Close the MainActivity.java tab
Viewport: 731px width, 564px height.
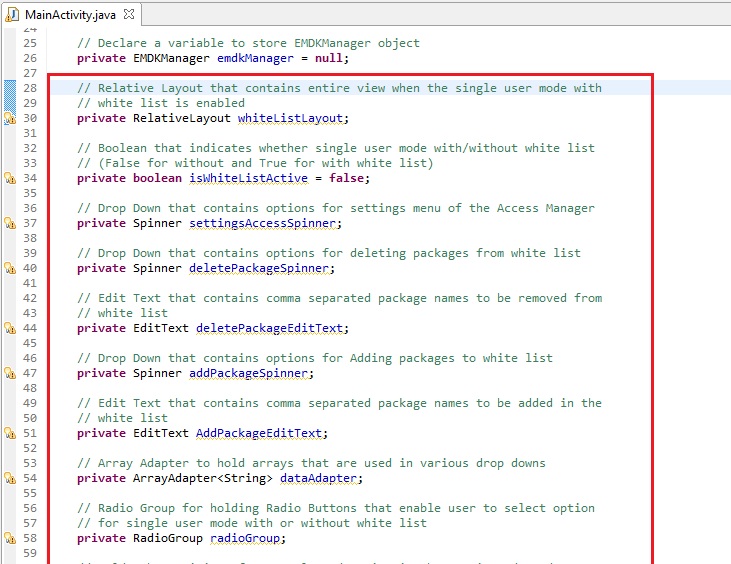click(x=129, y=14)
